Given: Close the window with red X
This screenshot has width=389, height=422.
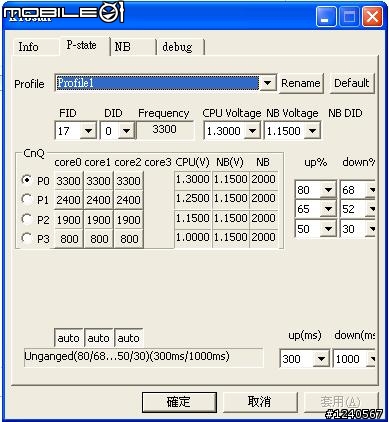Looking at the screenshot, I should [x=372, y=17].
